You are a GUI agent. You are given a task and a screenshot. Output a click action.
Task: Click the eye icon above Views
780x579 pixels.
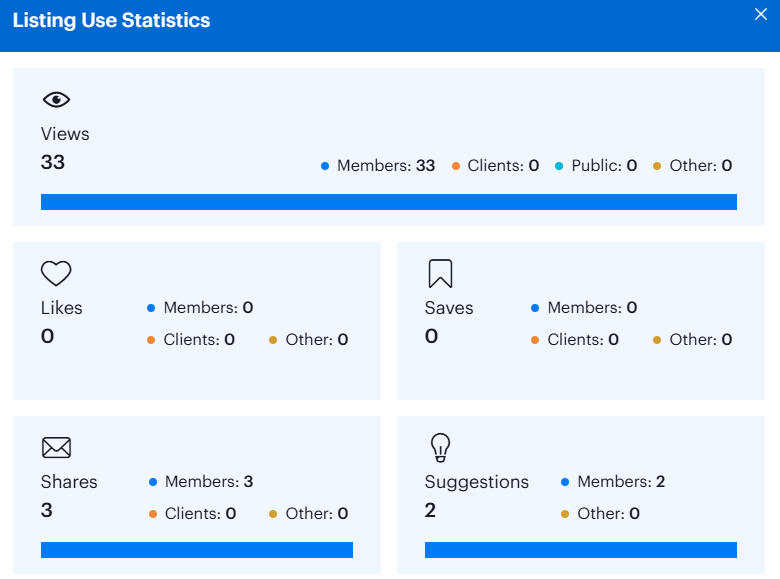[x=56, y=99]
